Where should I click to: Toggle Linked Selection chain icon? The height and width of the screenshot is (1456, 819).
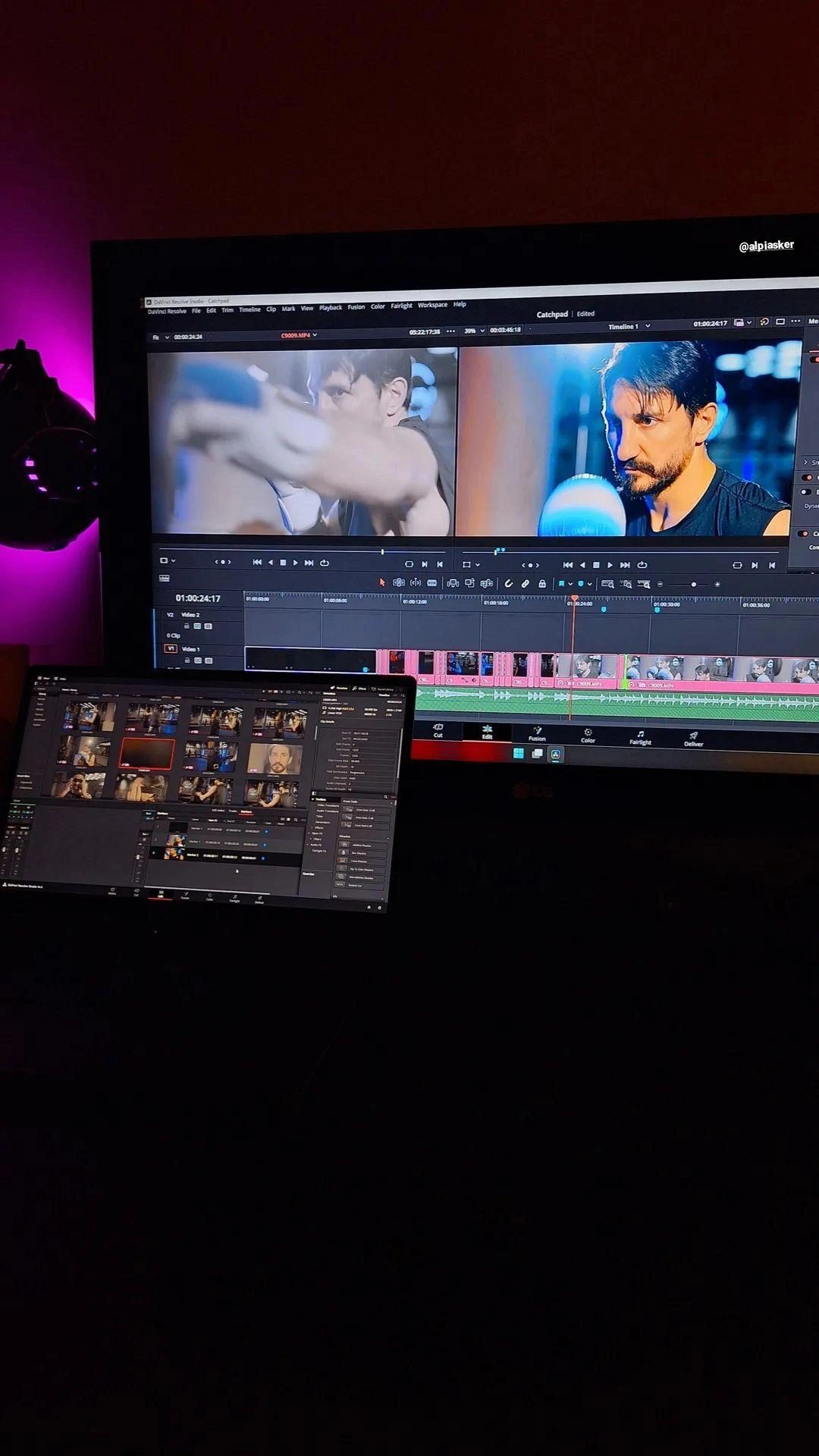(526, 583)
